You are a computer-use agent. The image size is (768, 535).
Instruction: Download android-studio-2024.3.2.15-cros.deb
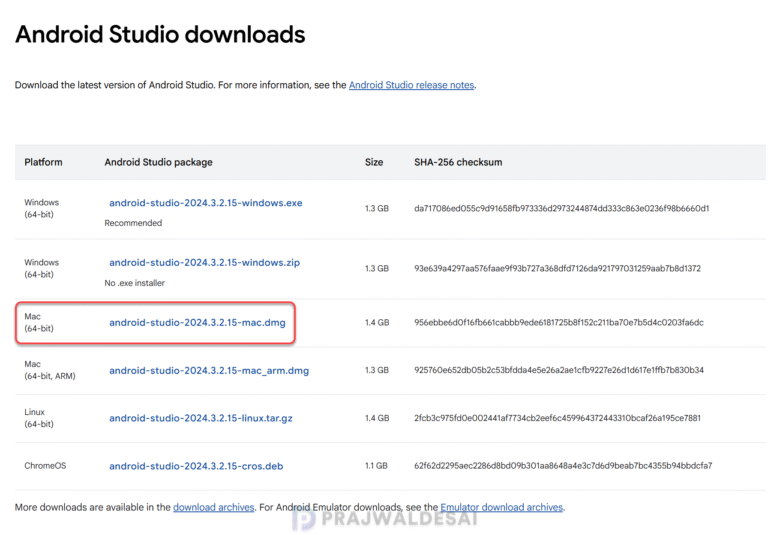click(x=196, y=466)
